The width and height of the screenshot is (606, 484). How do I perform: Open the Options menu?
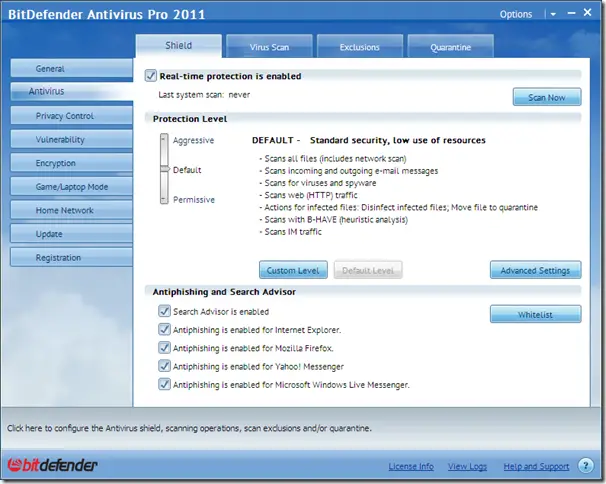coord(516,14)
